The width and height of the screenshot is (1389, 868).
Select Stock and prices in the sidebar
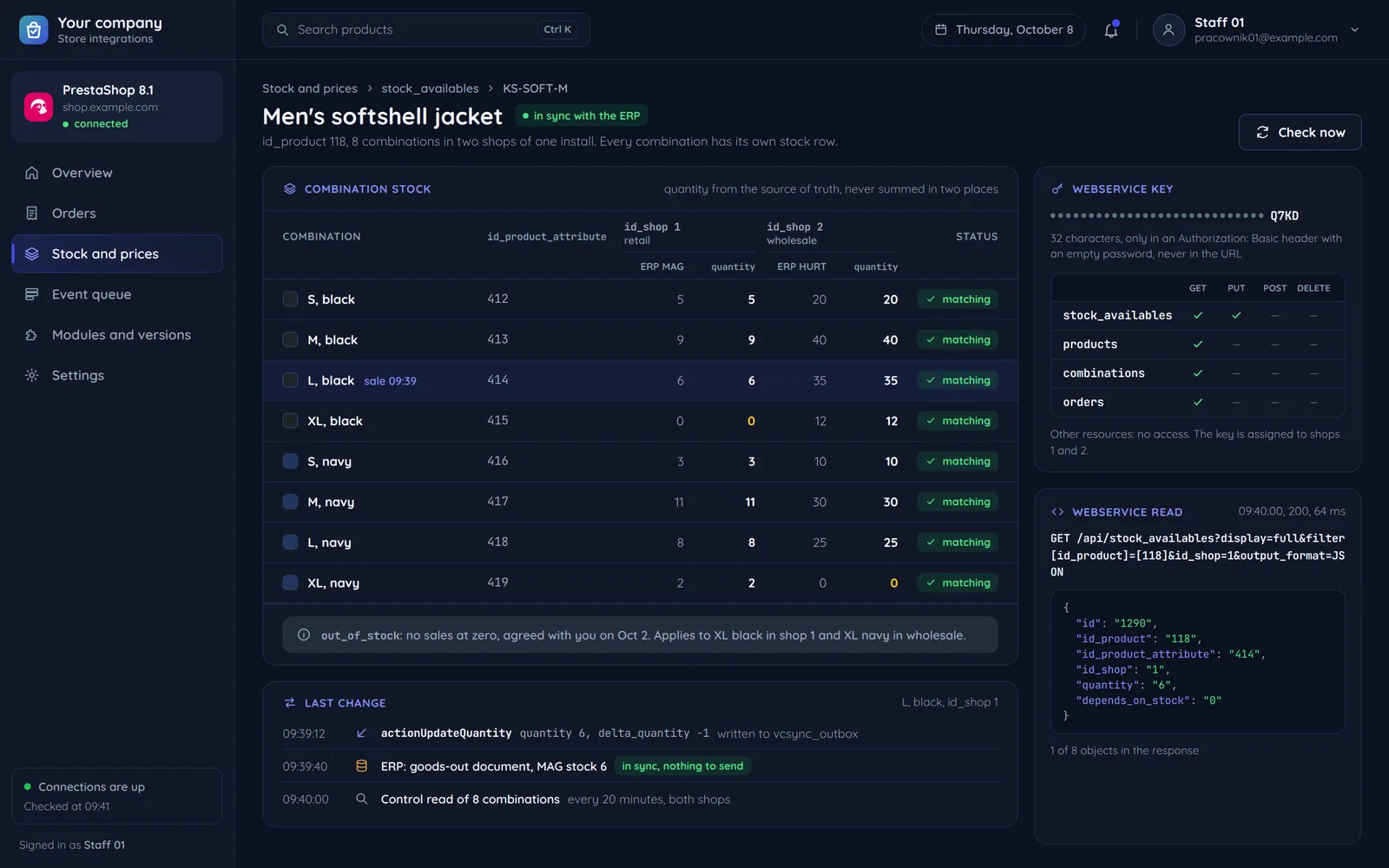(x=117, y=253)
